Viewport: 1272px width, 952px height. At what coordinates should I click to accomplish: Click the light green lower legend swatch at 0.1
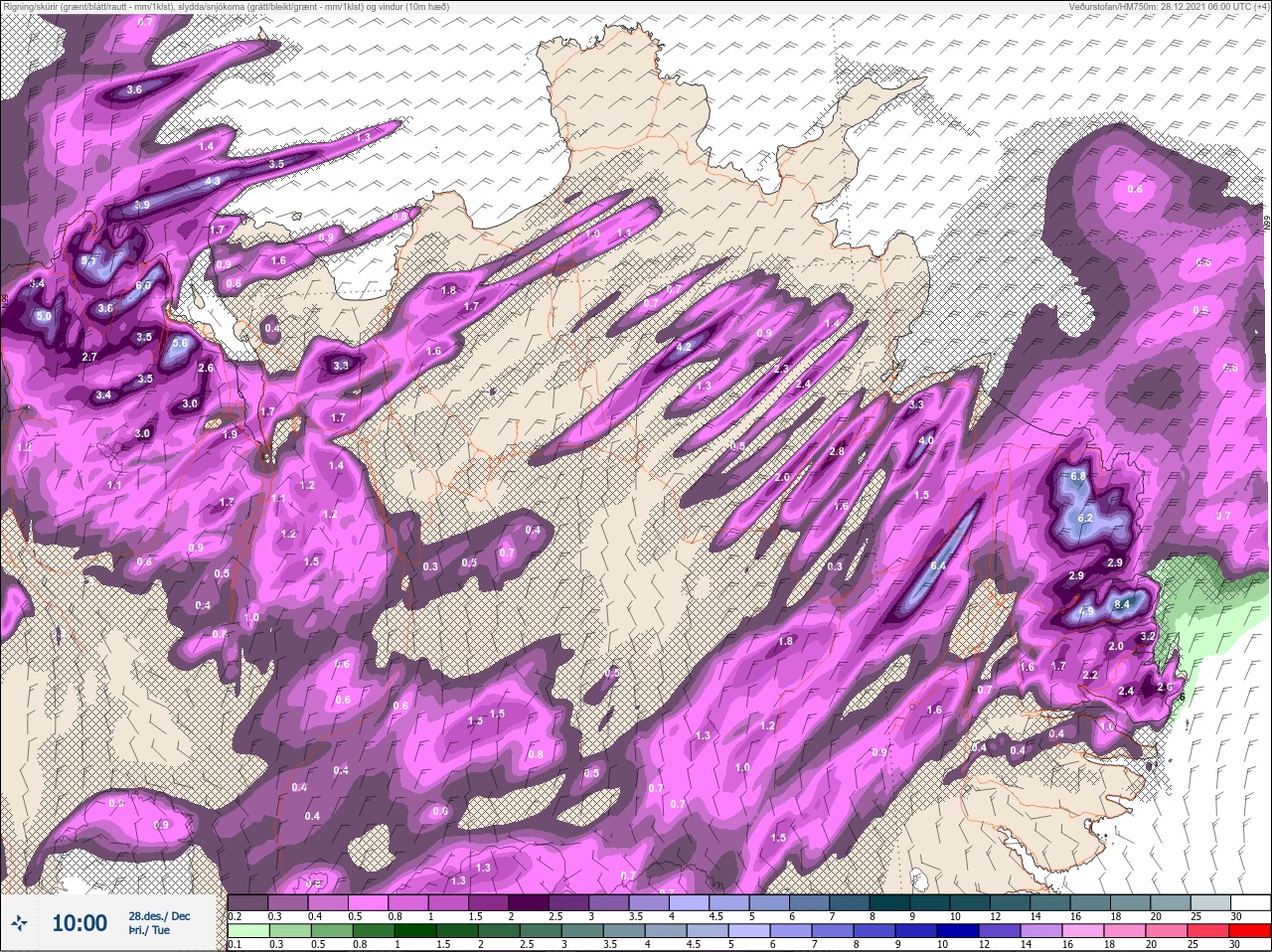tap(247, 932)
